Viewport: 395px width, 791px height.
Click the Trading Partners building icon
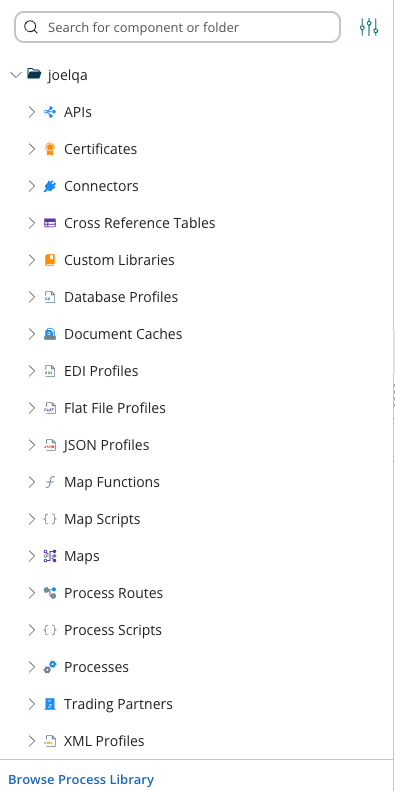coord(49,704)
